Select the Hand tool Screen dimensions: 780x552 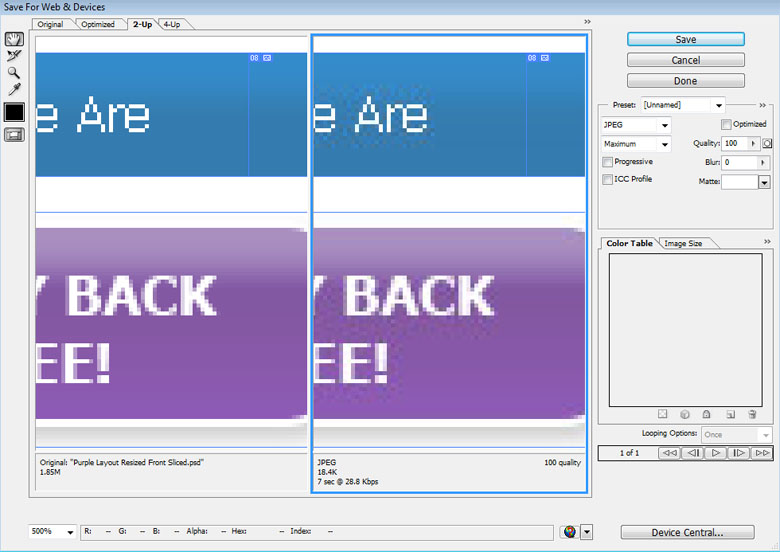(x=14, y=39)
